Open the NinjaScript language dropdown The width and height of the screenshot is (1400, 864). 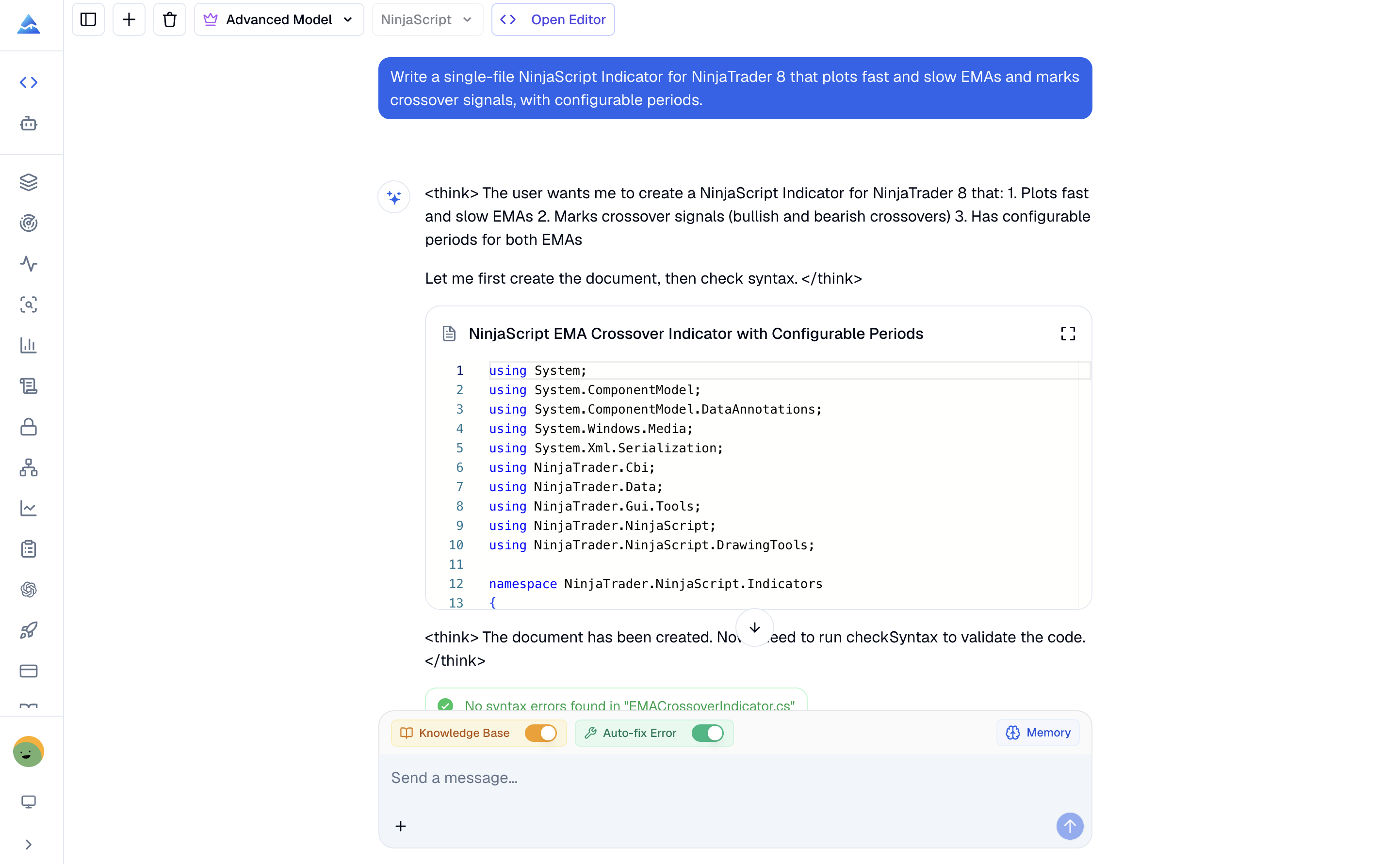[x=427, y=19]
